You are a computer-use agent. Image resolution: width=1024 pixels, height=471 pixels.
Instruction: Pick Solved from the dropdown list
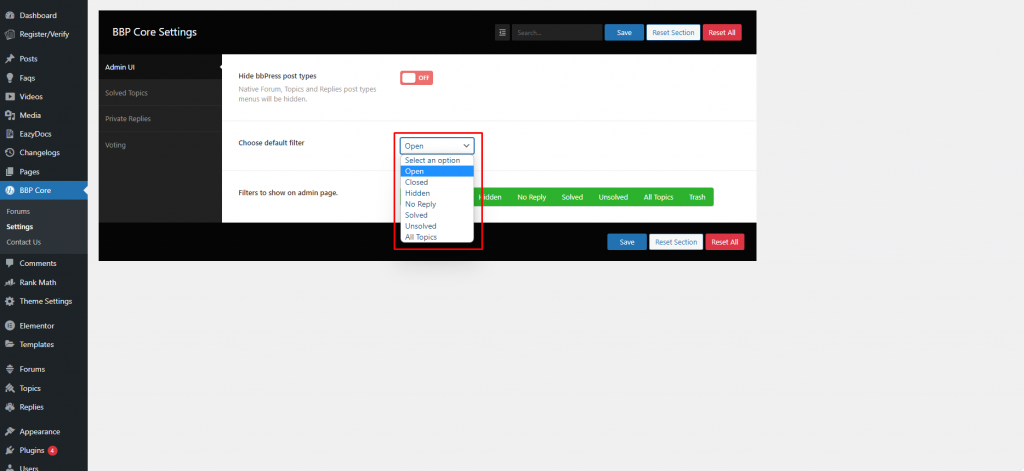pos(437,215)
